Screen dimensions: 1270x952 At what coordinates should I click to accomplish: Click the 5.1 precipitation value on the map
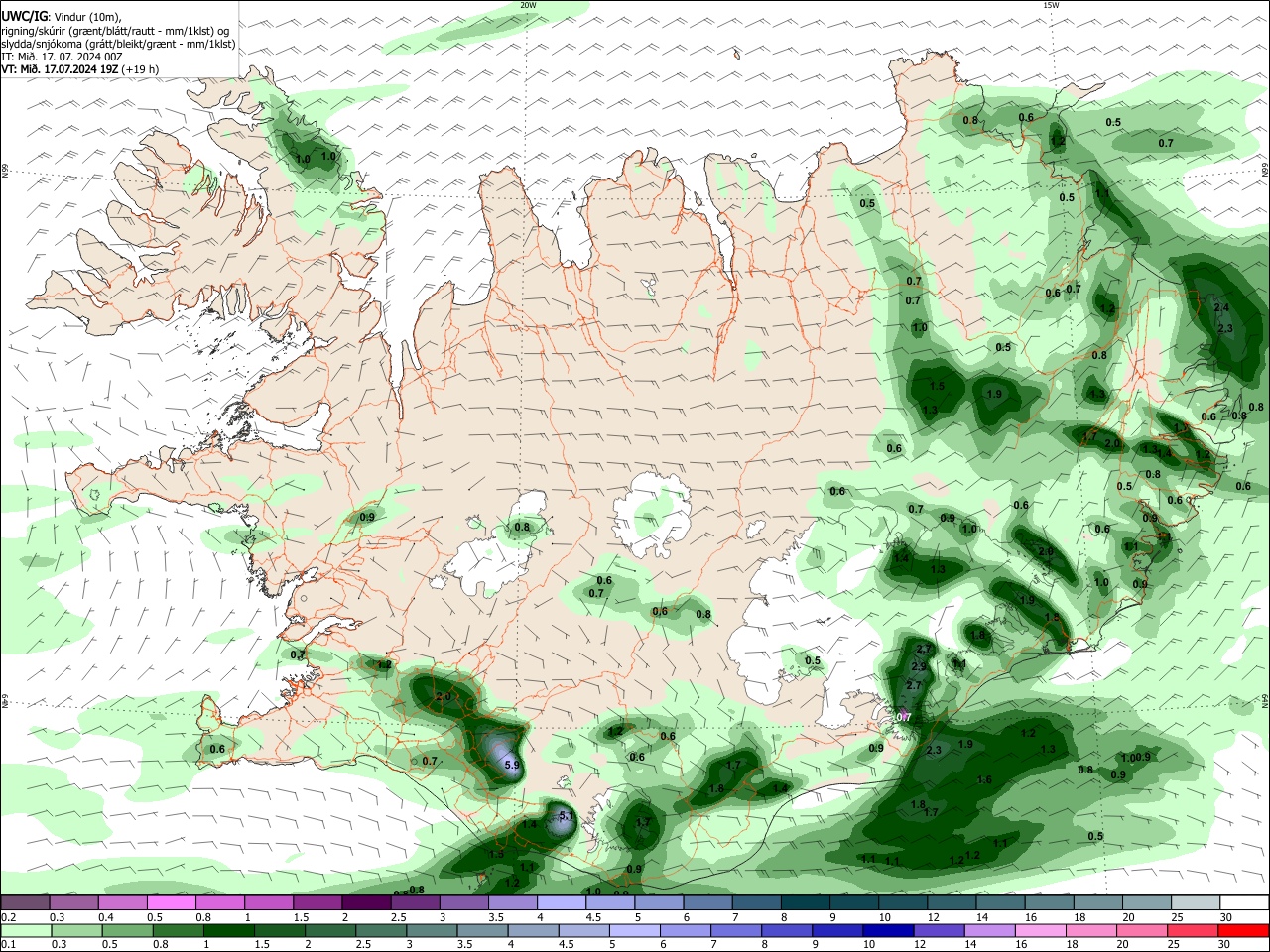coord(566,815)
